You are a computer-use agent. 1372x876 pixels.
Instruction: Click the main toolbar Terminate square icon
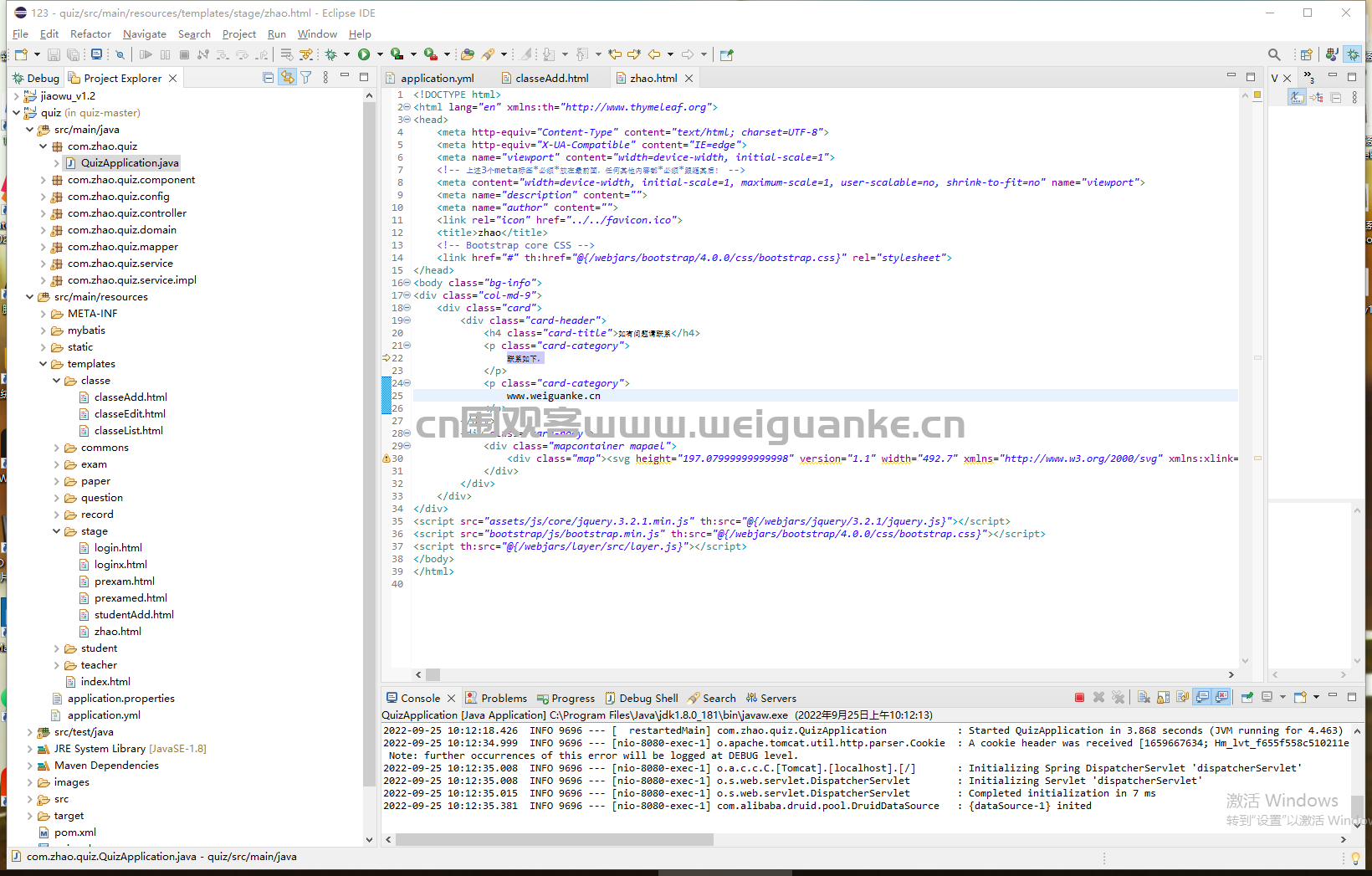click(x=184, y=54)
